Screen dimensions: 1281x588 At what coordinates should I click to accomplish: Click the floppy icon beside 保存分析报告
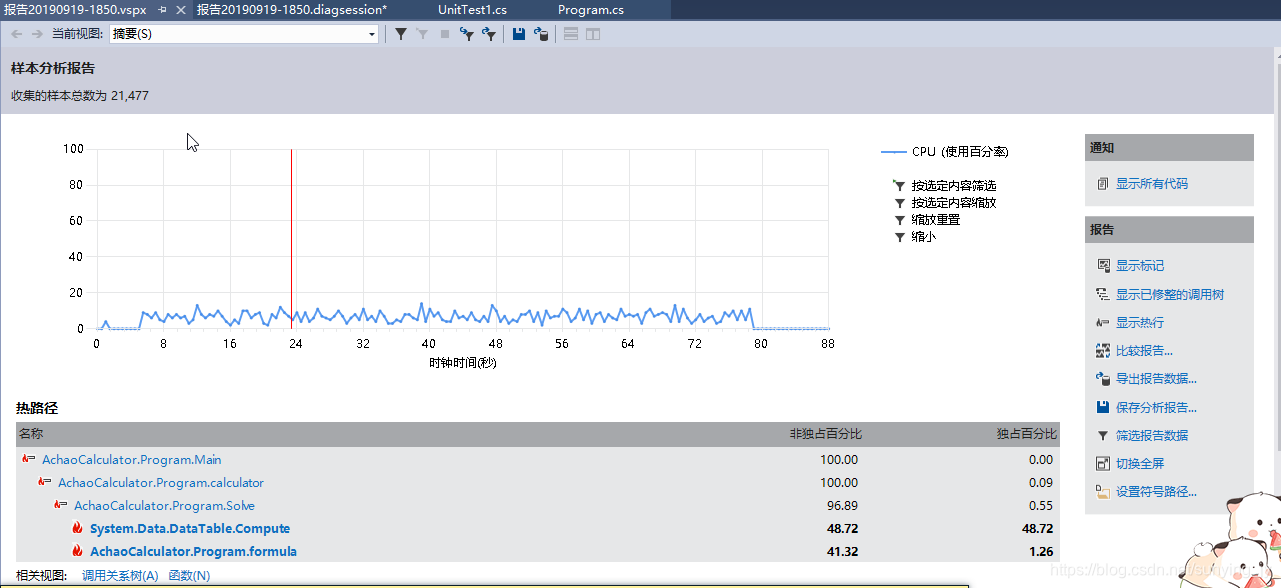(x=1103, y=407)
